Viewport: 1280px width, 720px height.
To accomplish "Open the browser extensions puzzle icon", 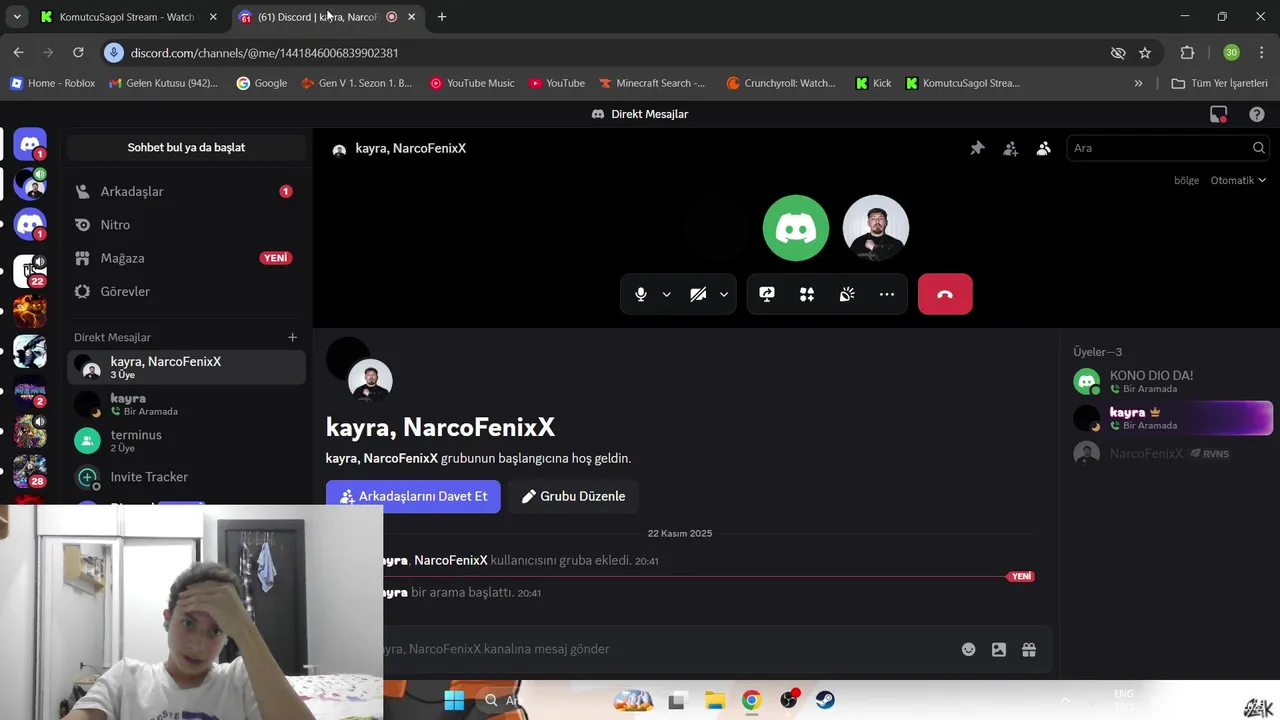I will point(1187,53).
